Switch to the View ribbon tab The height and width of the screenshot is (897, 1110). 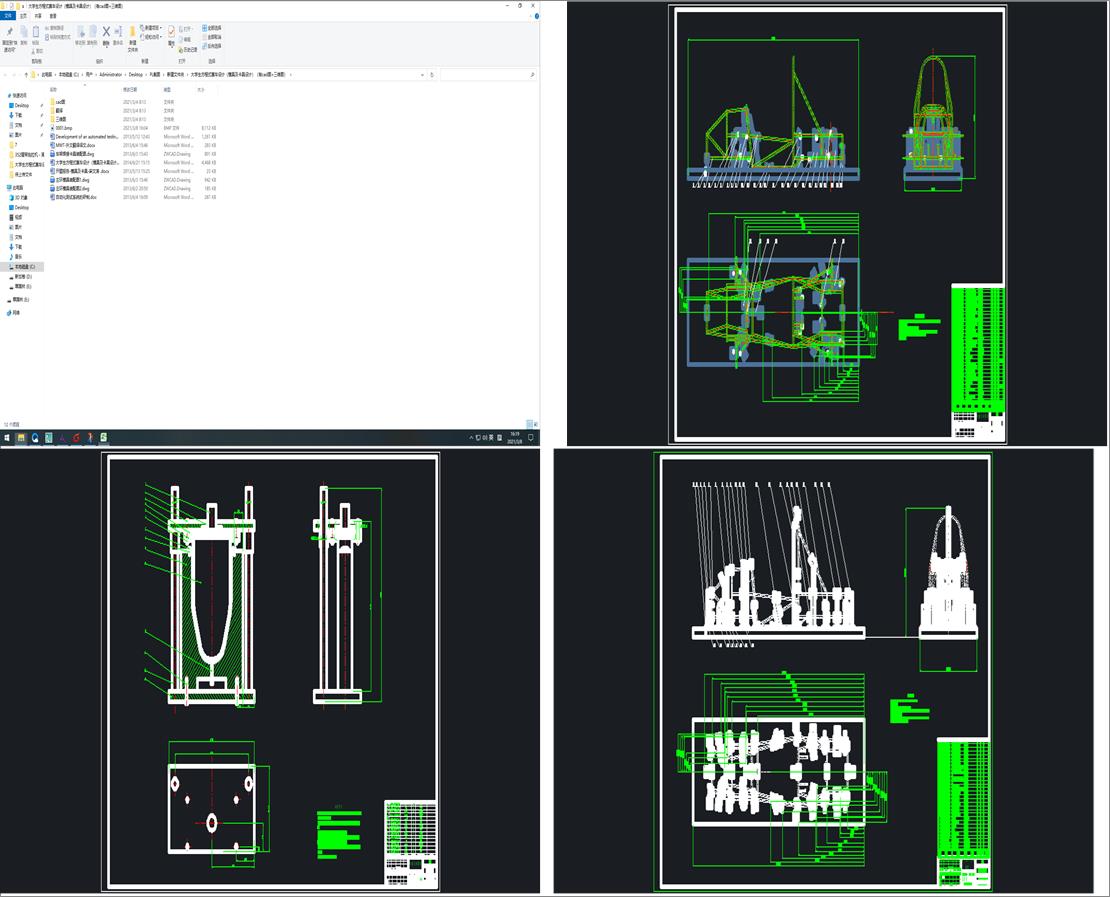tap(53, 16)
